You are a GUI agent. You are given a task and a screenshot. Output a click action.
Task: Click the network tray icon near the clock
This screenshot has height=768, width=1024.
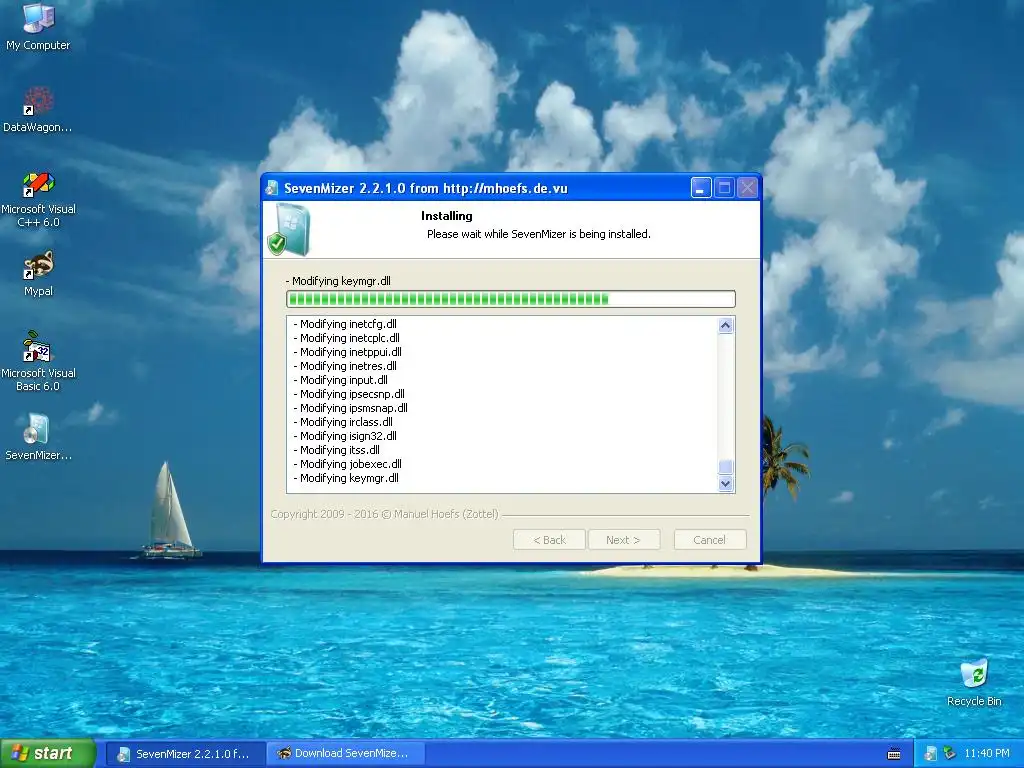(950, 754)
